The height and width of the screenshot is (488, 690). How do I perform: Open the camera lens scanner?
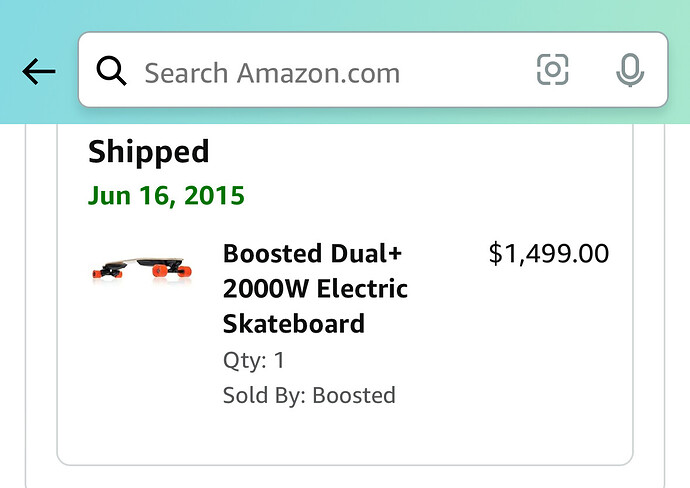[x=552, y=70]
